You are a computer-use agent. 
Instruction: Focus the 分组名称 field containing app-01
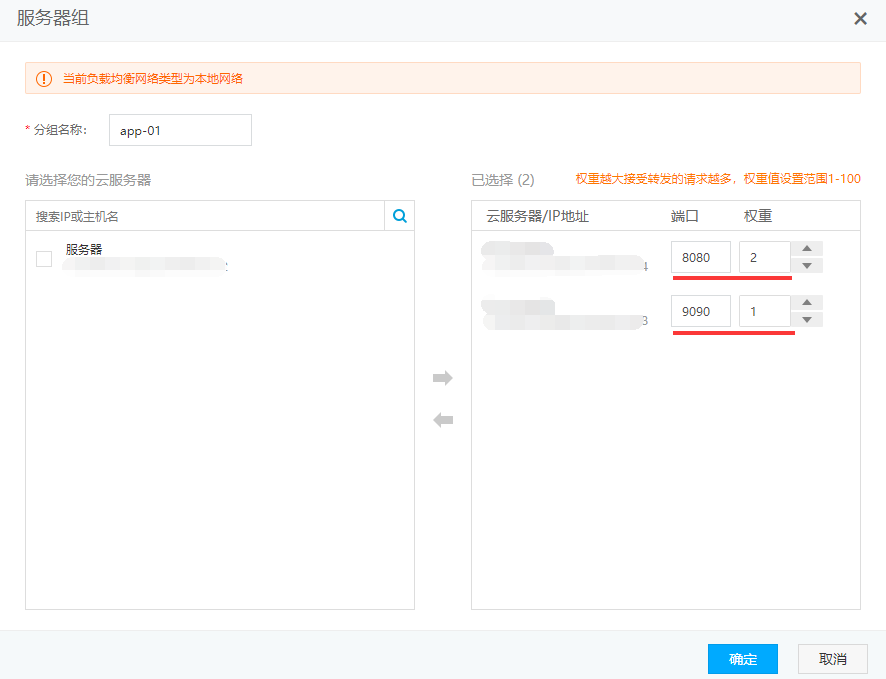[180, 130]
